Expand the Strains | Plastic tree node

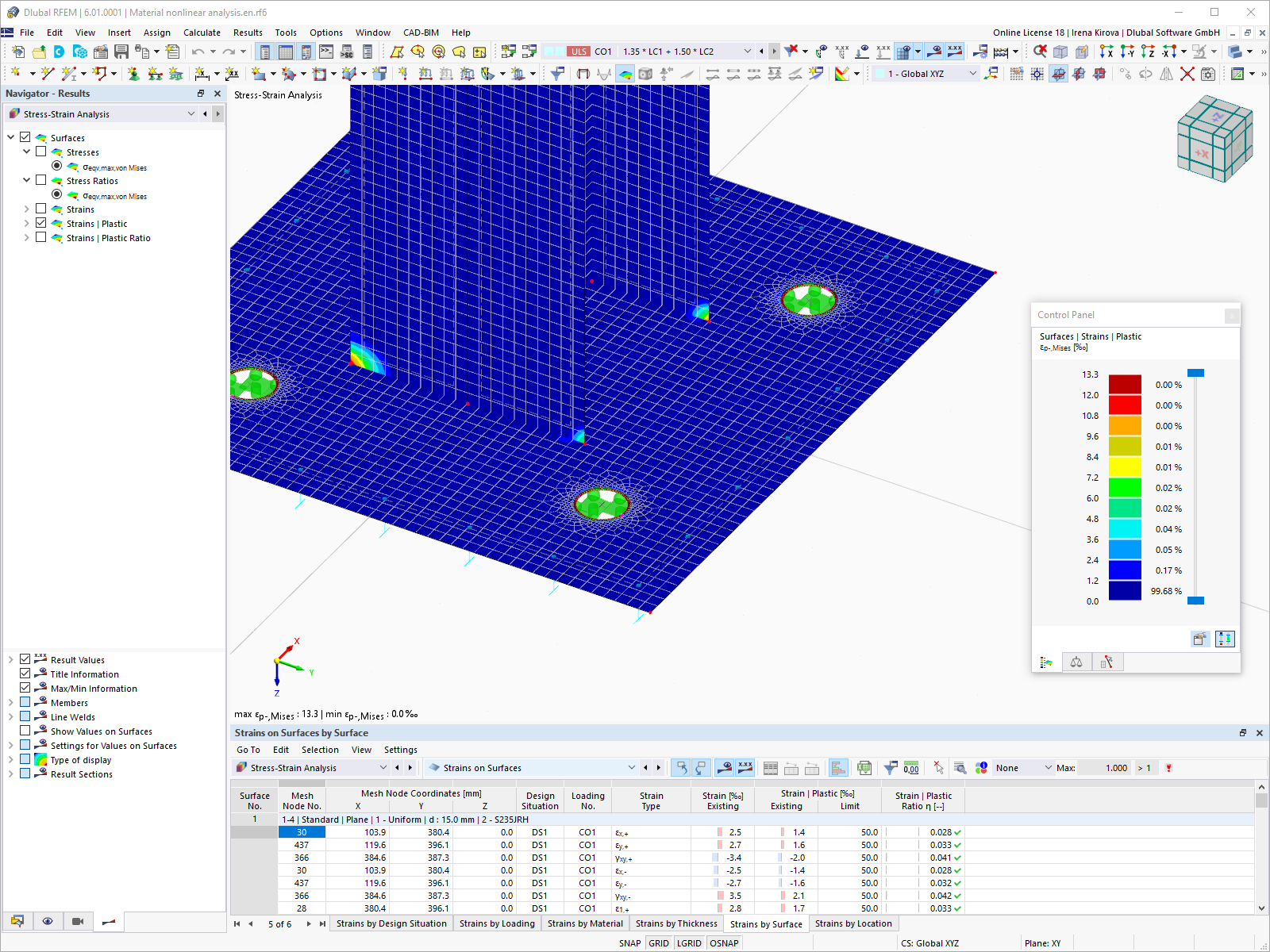coord(27,224)
